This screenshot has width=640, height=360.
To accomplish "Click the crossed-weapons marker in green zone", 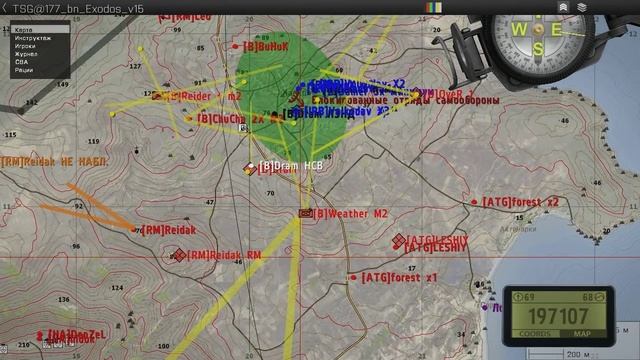I will click(296, 98).
